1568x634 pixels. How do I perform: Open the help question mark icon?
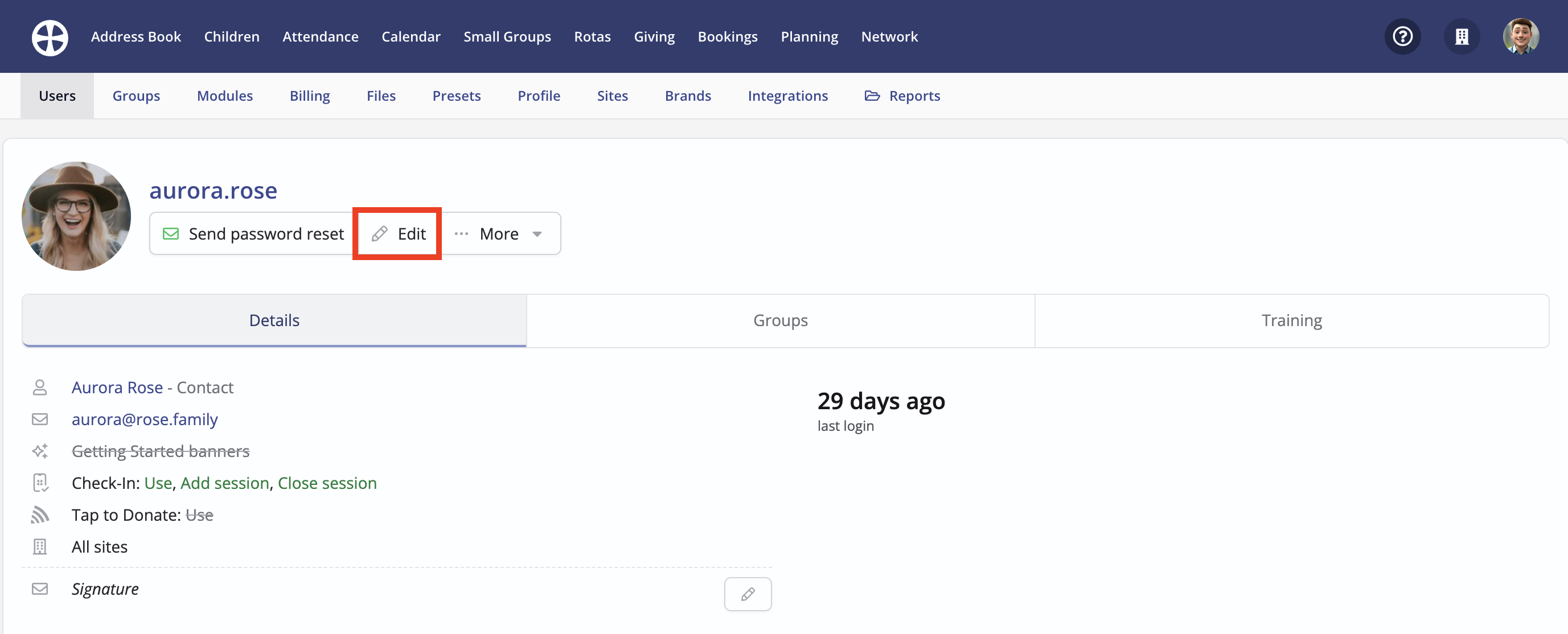(x=1402, y=36)
